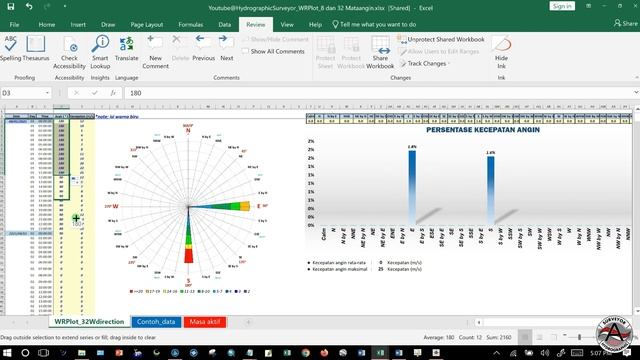The width and height of the screenshot is (640, 360).
Task: Show hidden tray icons chevron
Action: point(496,353)
